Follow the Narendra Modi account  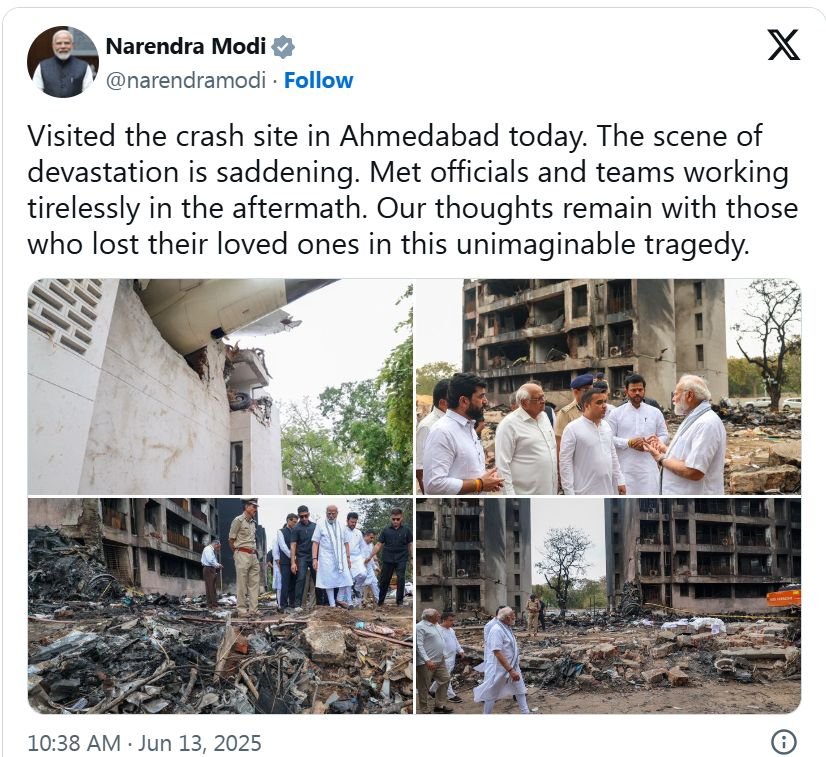318,81
